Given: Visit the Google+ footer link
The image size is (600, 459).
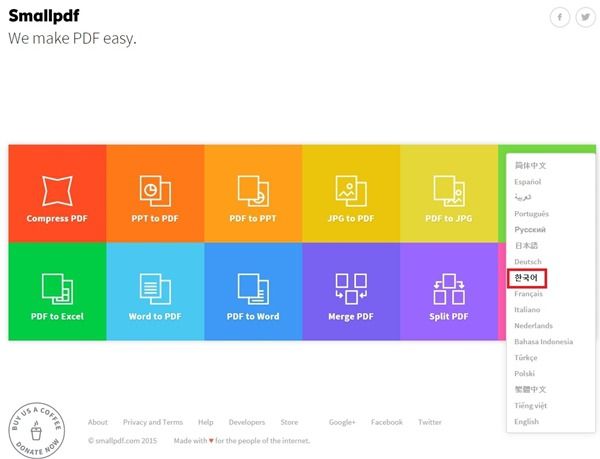Looking at the screenshot, I should (342, 422).
